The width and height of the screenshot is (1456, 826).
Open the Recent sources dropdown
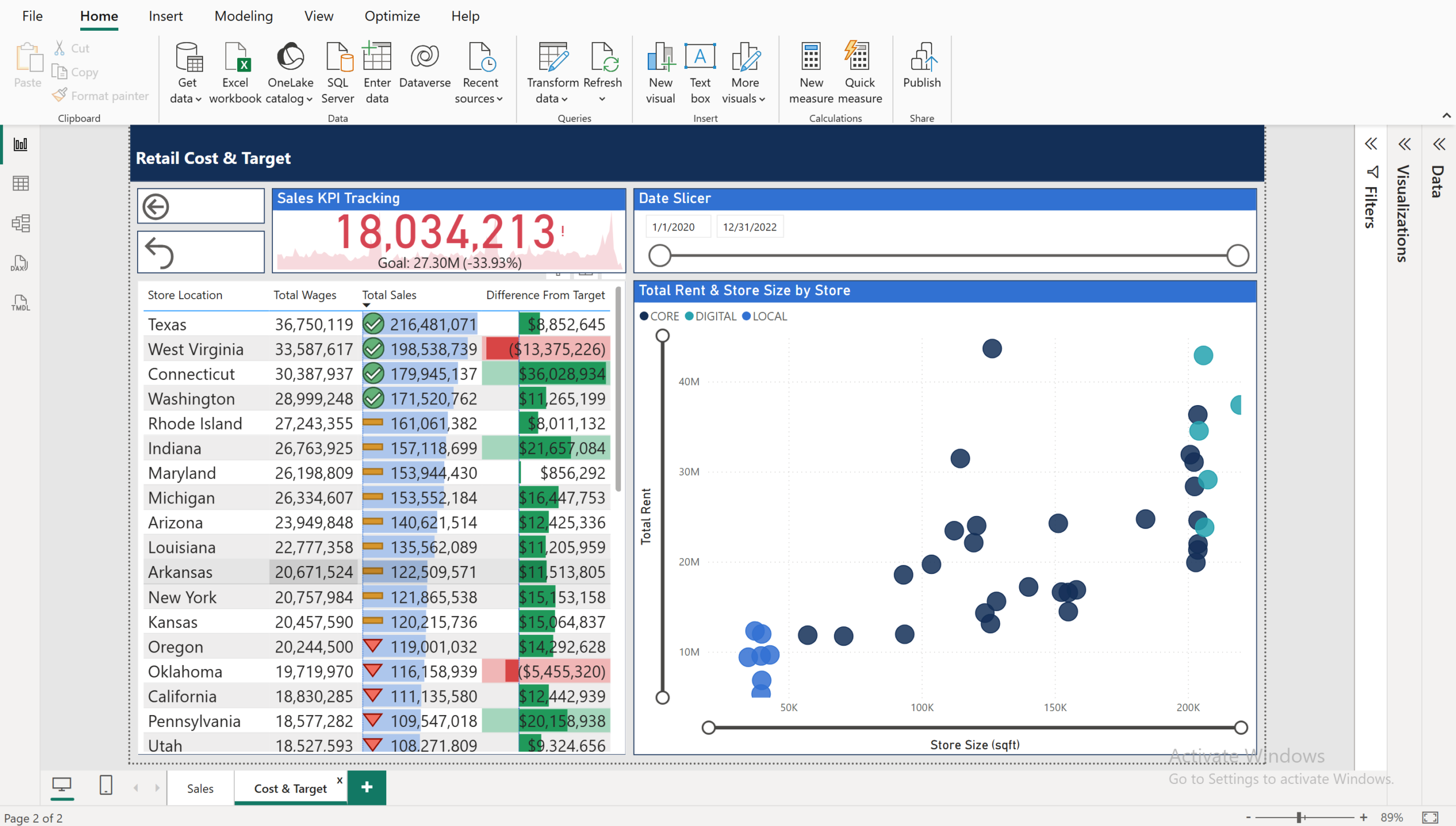point(479,73)
